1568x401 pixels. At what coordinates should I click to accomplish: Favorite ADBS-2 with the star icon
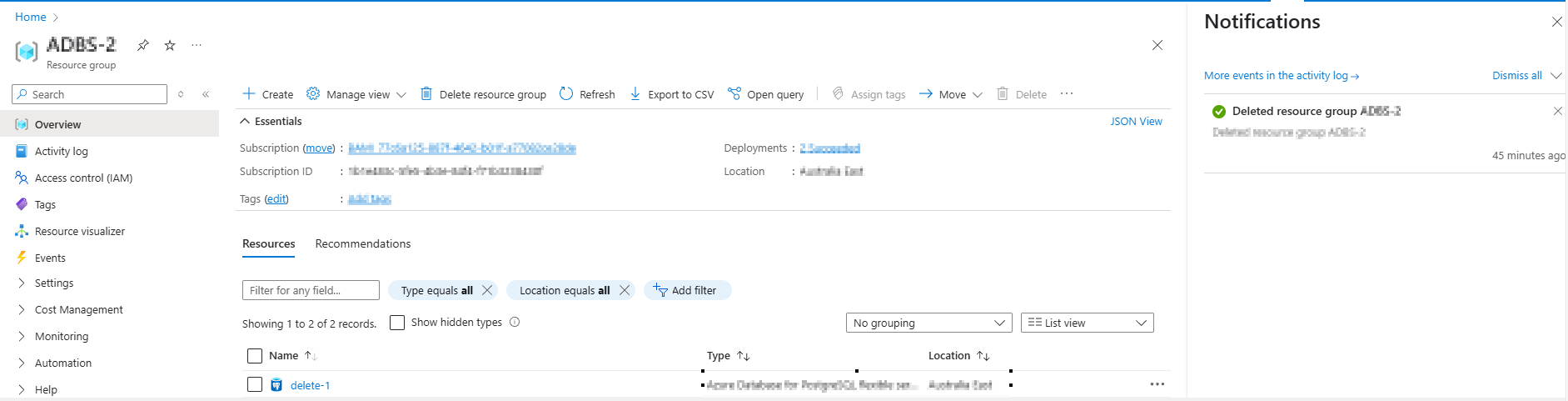coord(170,45)
